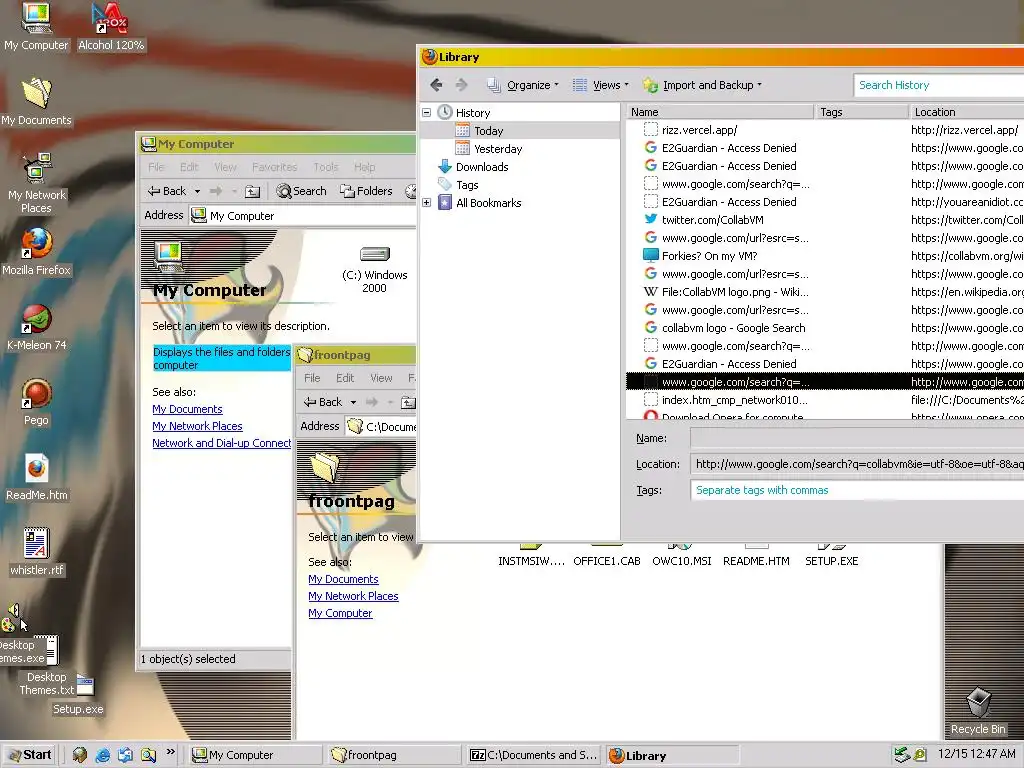
Task: Open Back history dropdown arrow in My Computer
Action: (x=197, y=191)
